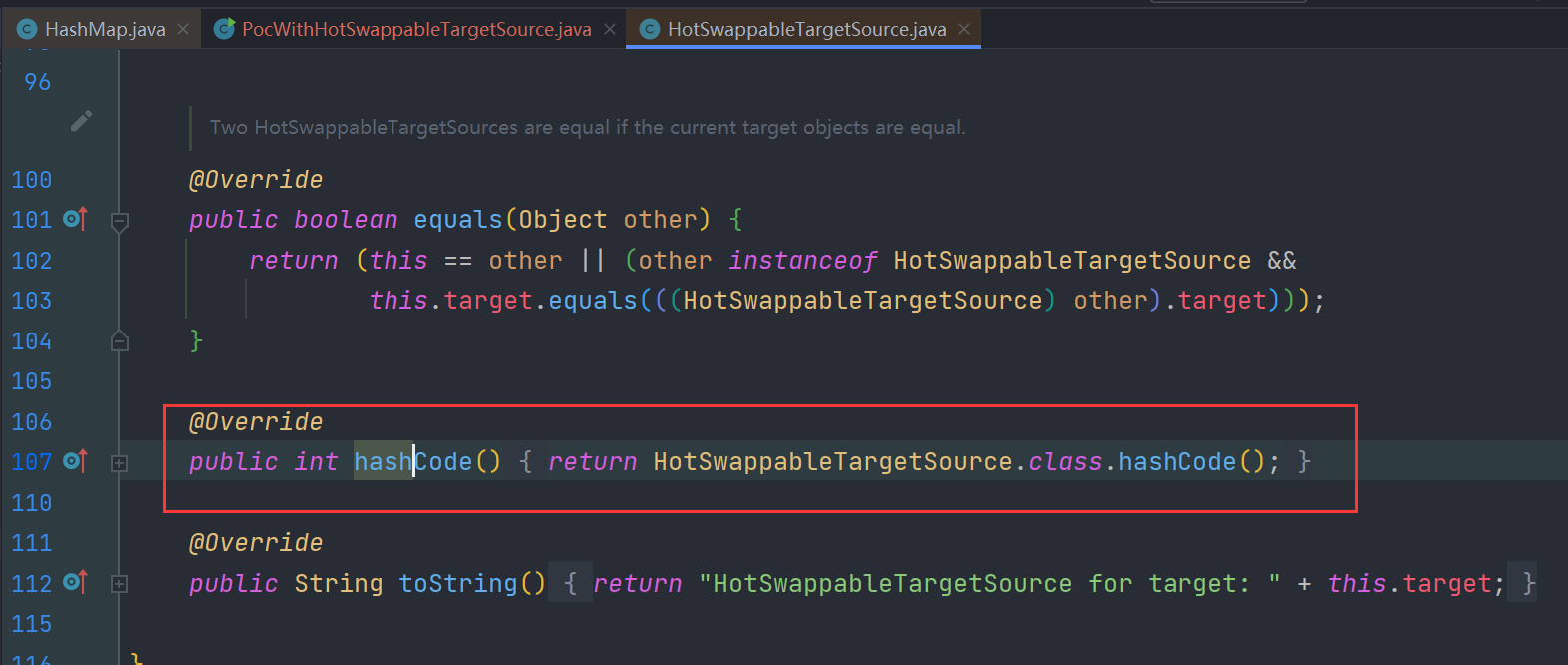Click fold end marker on line 104
This screenshot has height=665, width=1568.
tap(120, 341)
